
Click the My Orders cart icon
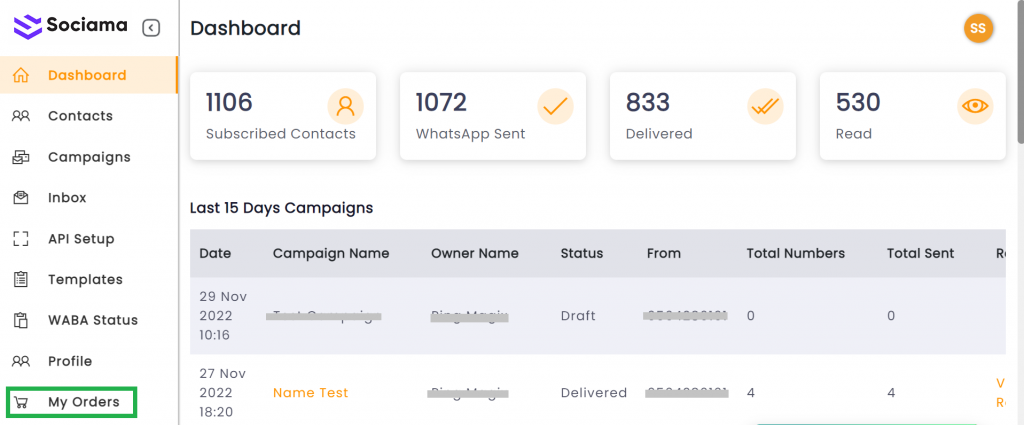coord(21,403)
